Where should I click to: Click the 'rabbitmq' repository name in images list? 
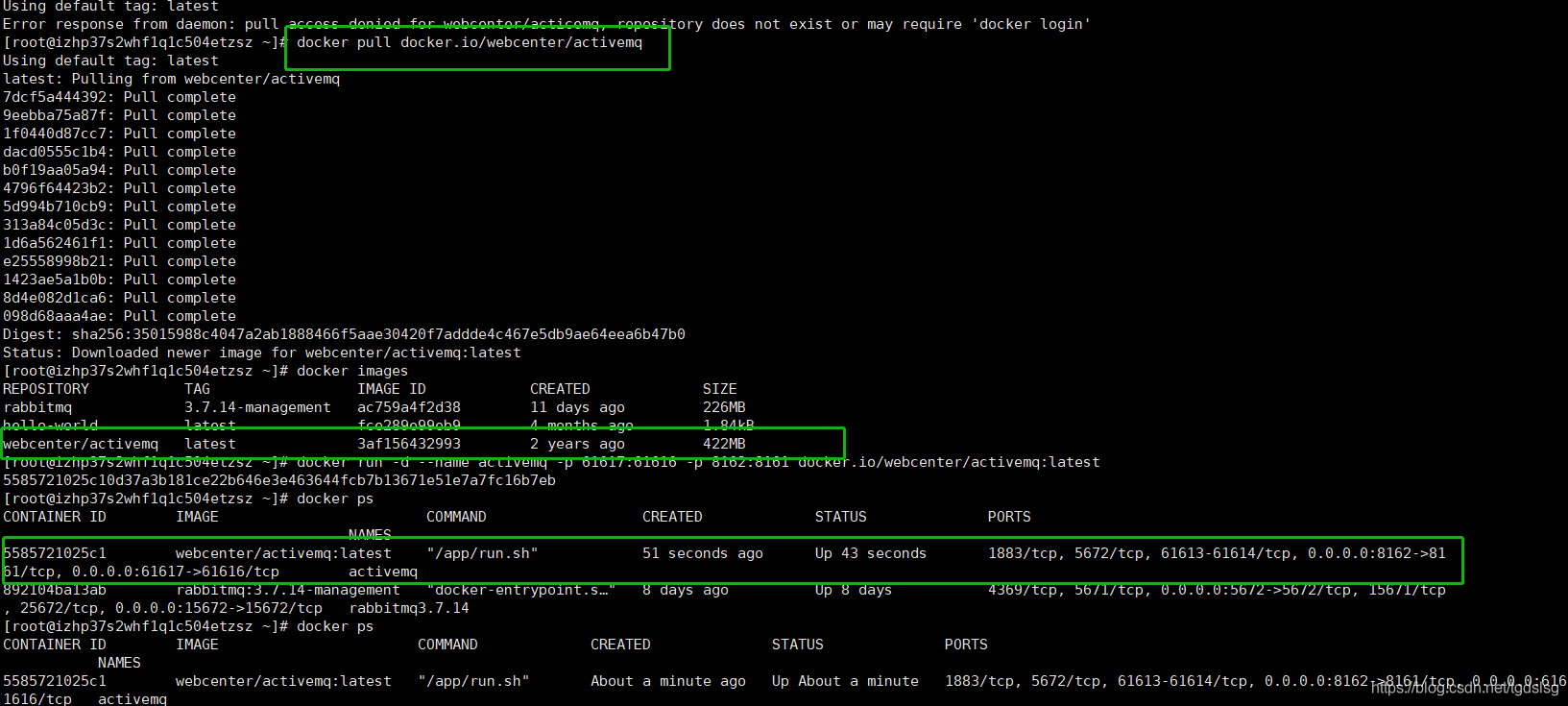click(37, 407)
